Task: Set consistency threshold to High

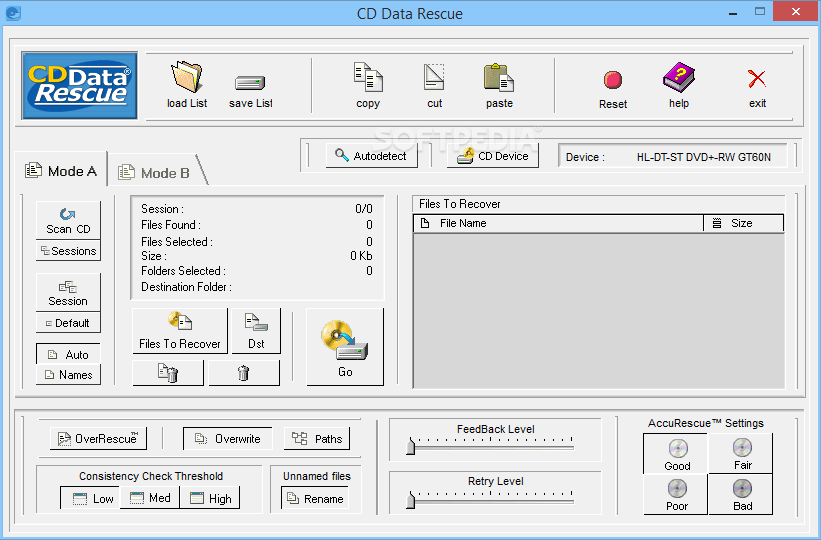Action: (210, 498)
